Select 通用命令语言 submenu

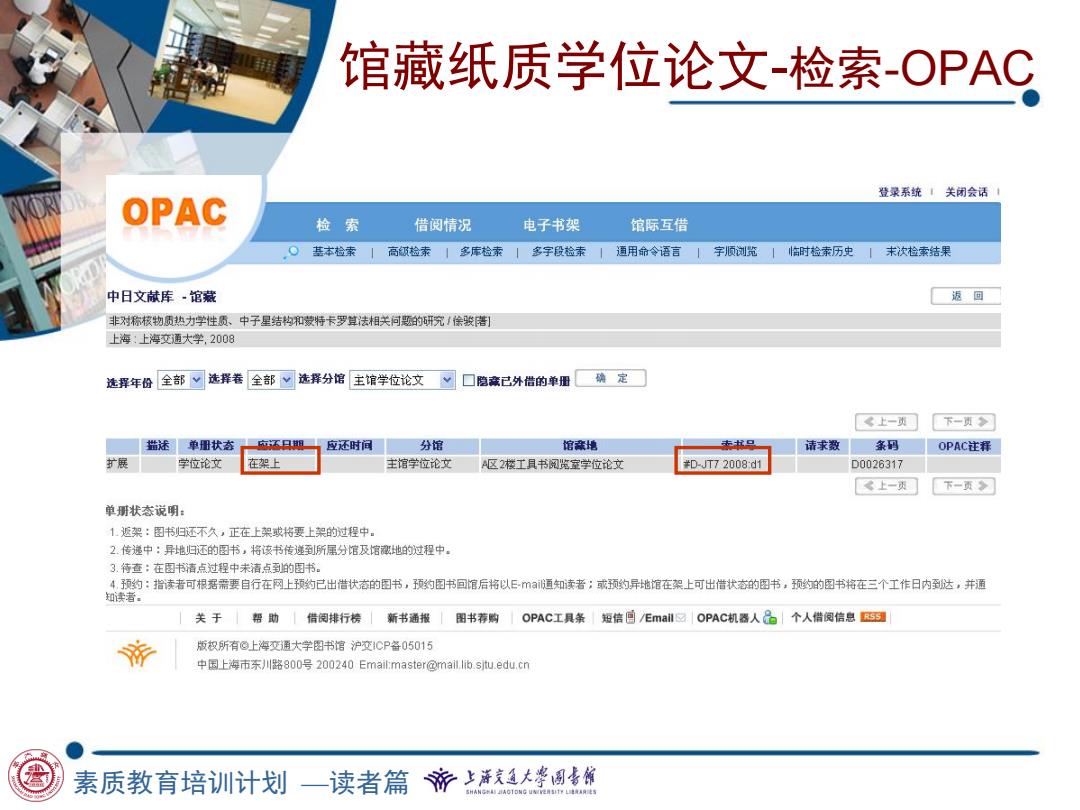coord(648,251)
